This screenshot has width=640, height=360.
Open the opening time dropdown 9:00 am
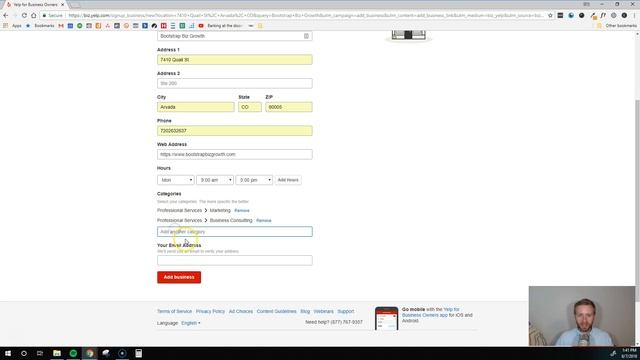click(215, 180)
